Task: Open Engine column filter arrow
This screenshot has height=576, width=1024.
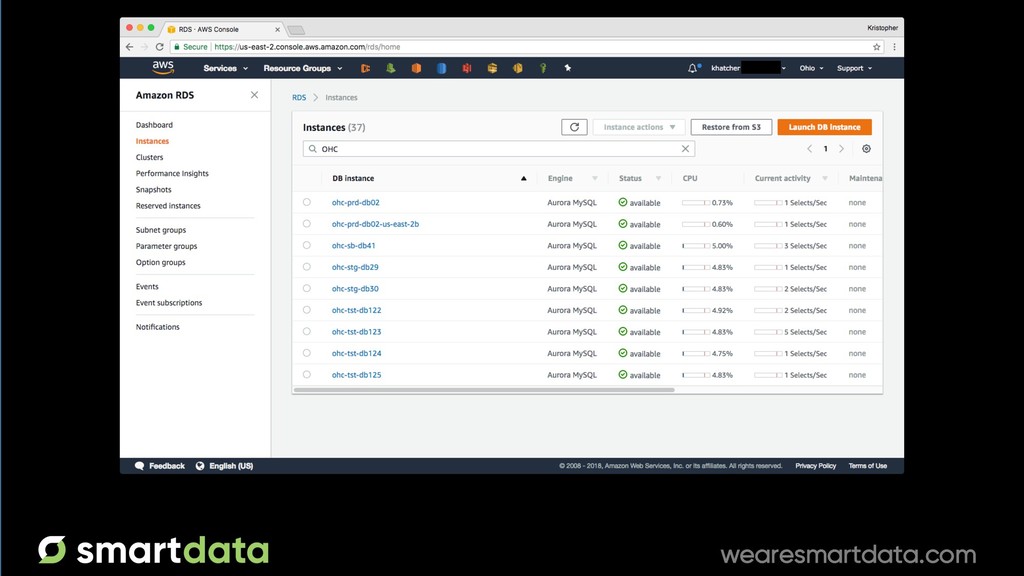Action: 594,178
